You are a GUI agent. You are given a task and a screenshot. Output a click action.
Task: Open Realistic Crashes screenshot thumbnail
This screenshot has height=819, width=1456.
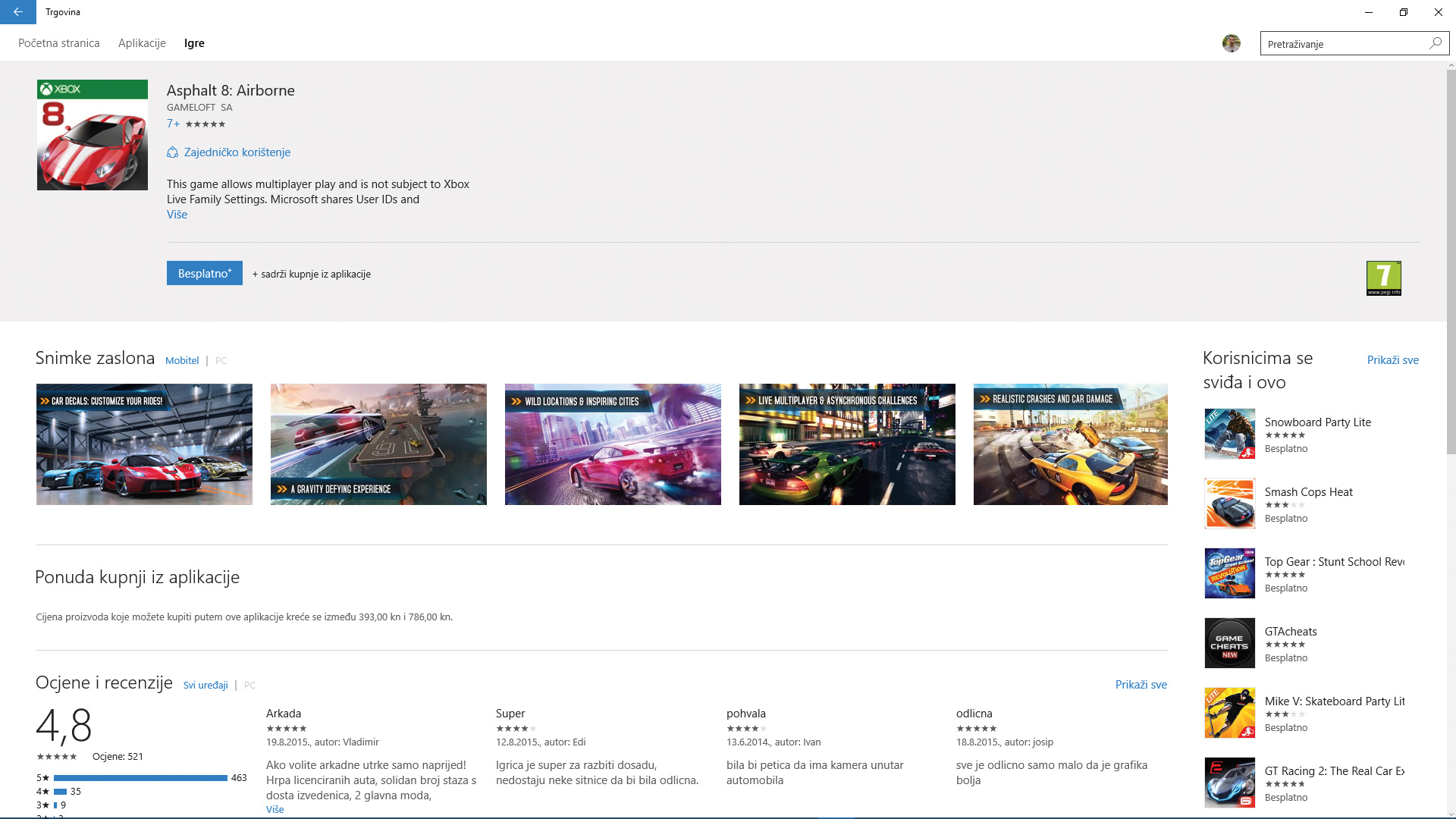pos(1070,444)
